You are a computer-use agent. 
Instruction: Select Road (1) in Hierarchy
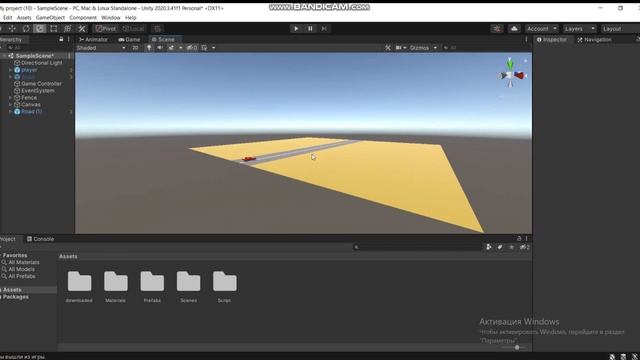(31, 111)
